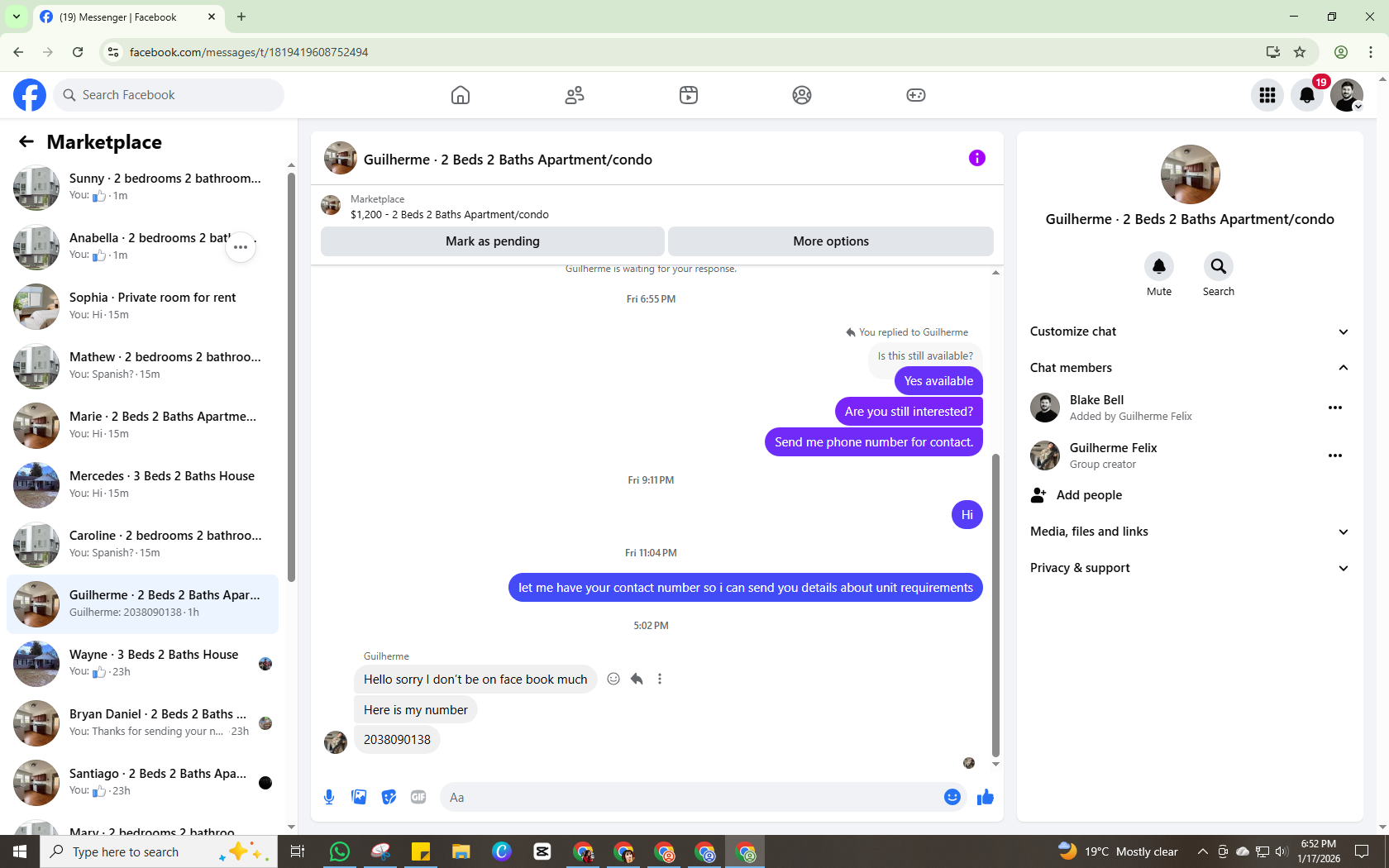Click Messenger Facebook browser tab

[x=128, y=17]
